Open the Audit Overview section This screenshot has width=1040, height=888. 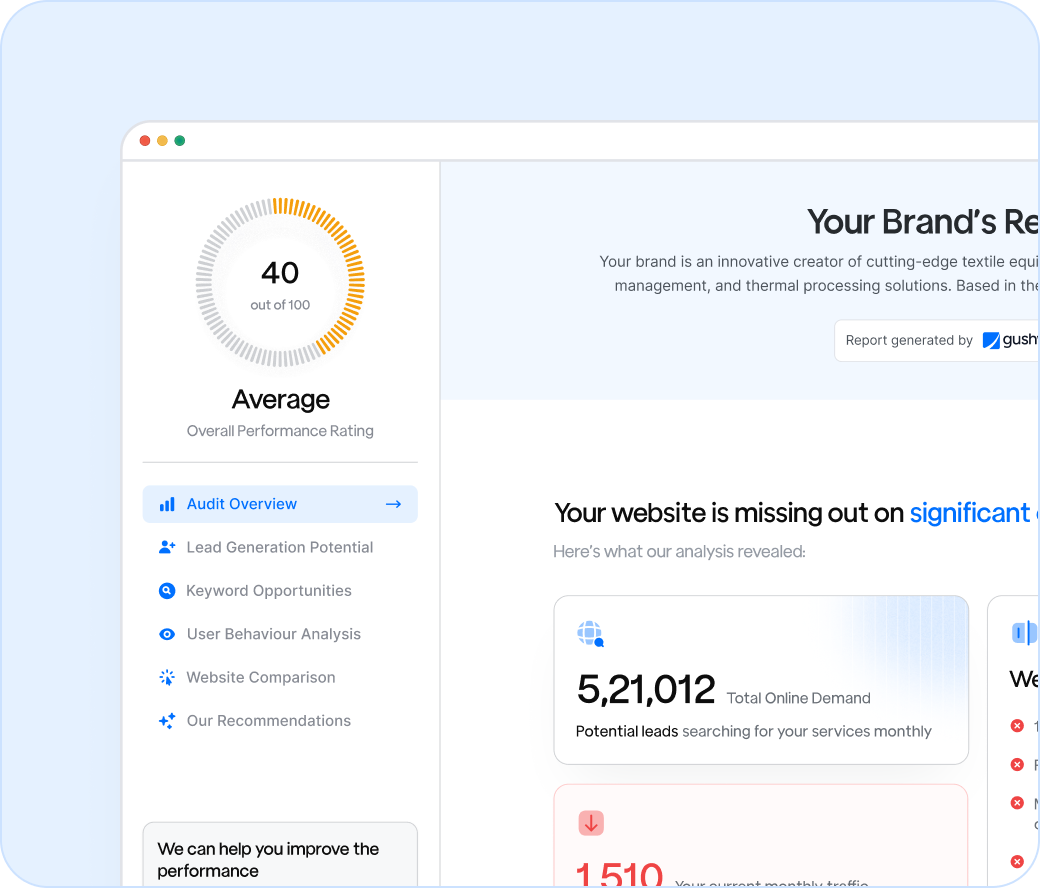click(x=280, y=504)
